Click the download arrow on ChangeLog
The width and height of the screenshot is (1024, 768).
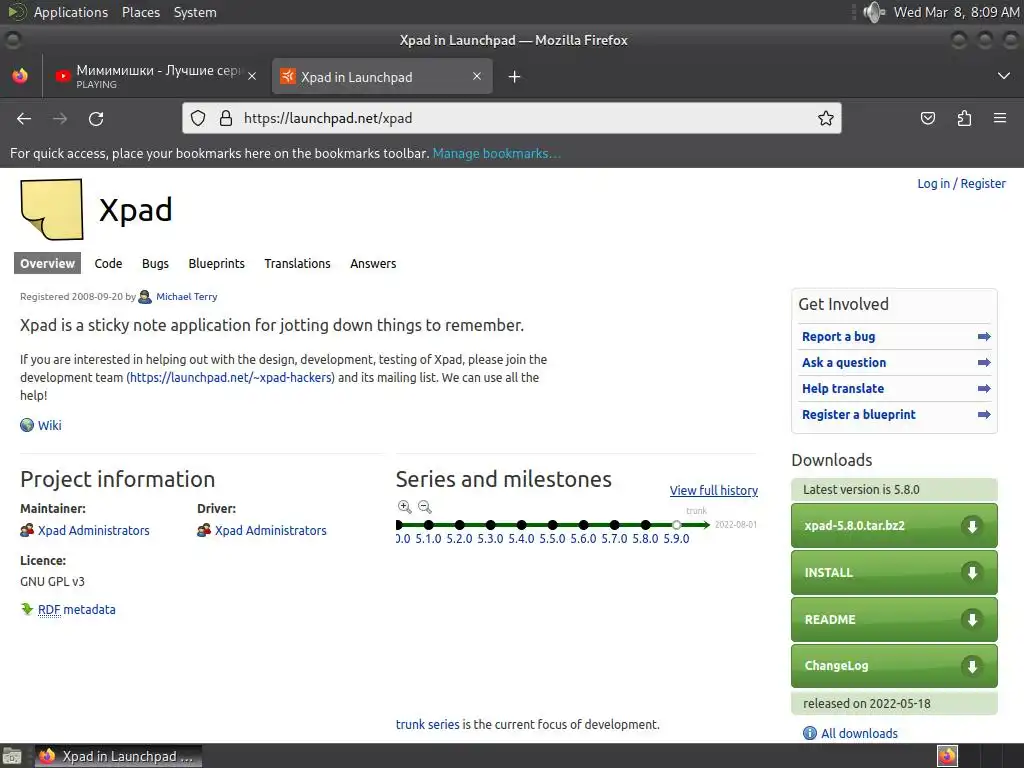972,666
